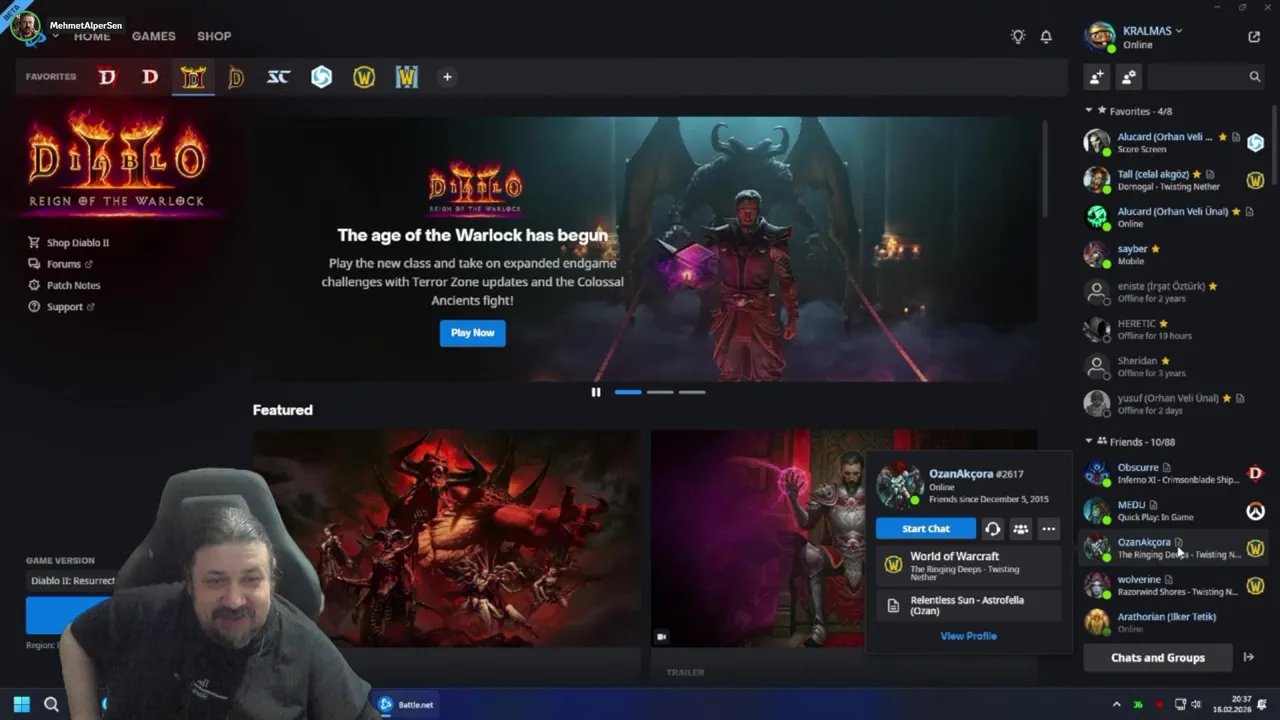The height and width of the screenshot is (720, 1280).
Task: Click the Heroes icon beside Alucard Score Screen
Action: pyautogui.click(x=1255, y=143)
